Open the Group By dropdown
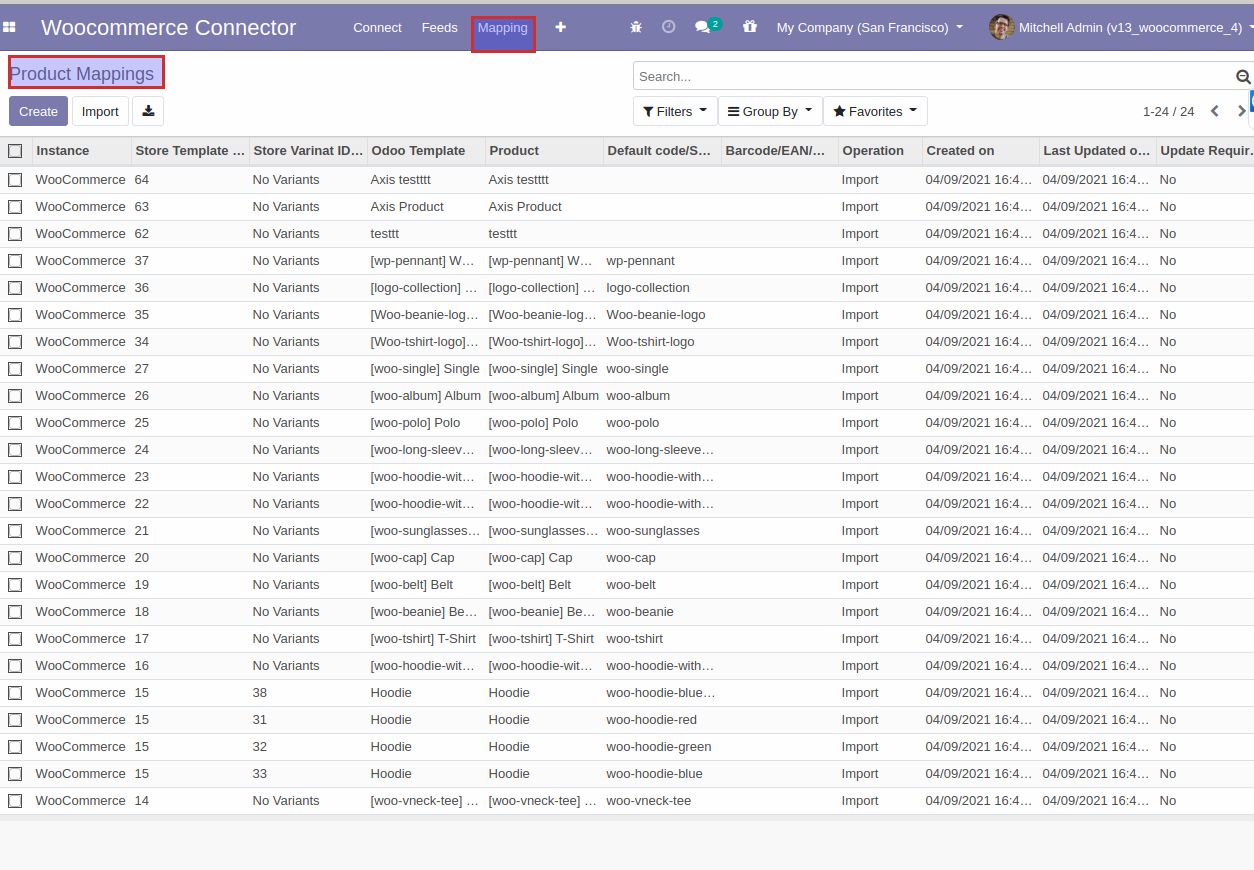 (x=770, y=111)
